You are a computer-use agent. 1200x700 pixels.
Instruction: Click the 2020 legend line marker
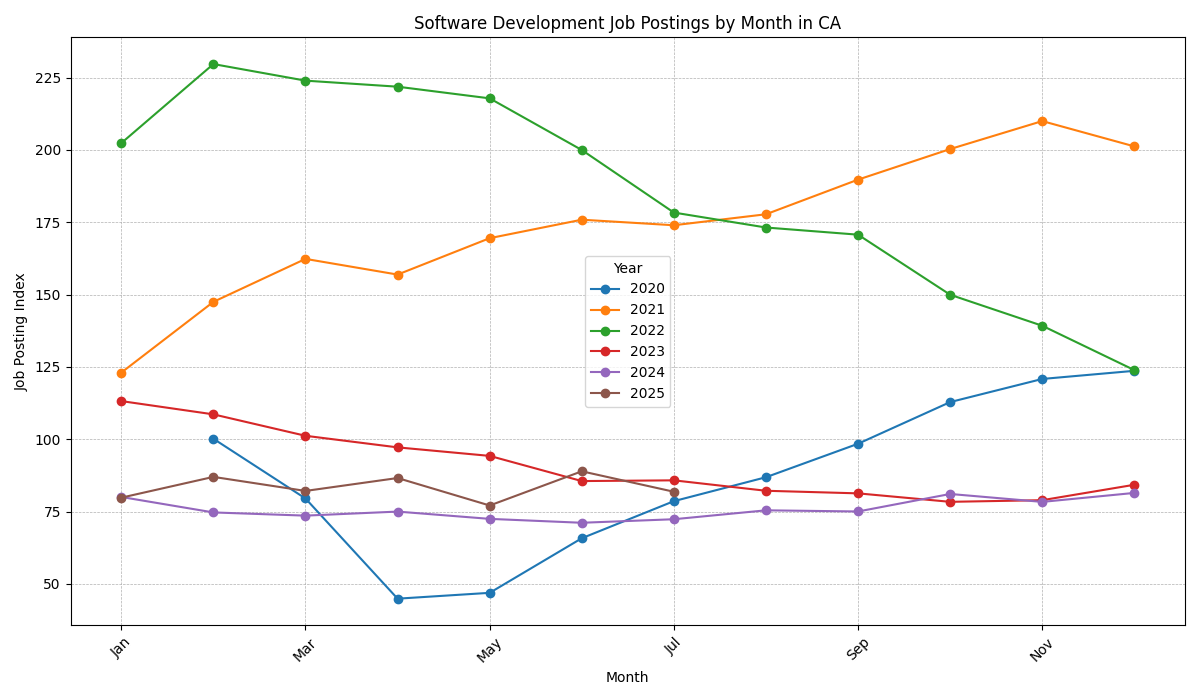[605, 289]
